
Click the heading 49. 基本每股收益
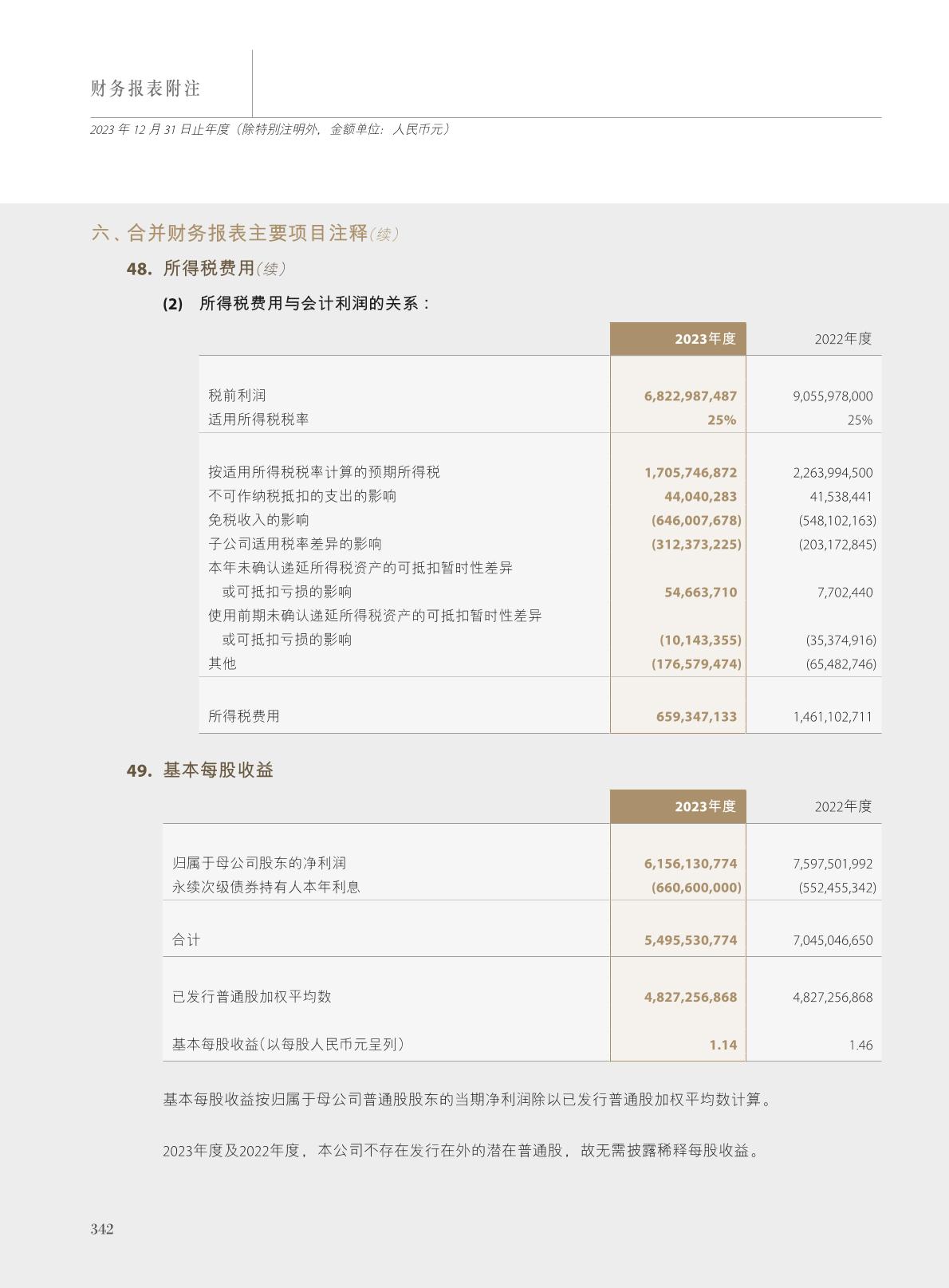click(199, 770)
